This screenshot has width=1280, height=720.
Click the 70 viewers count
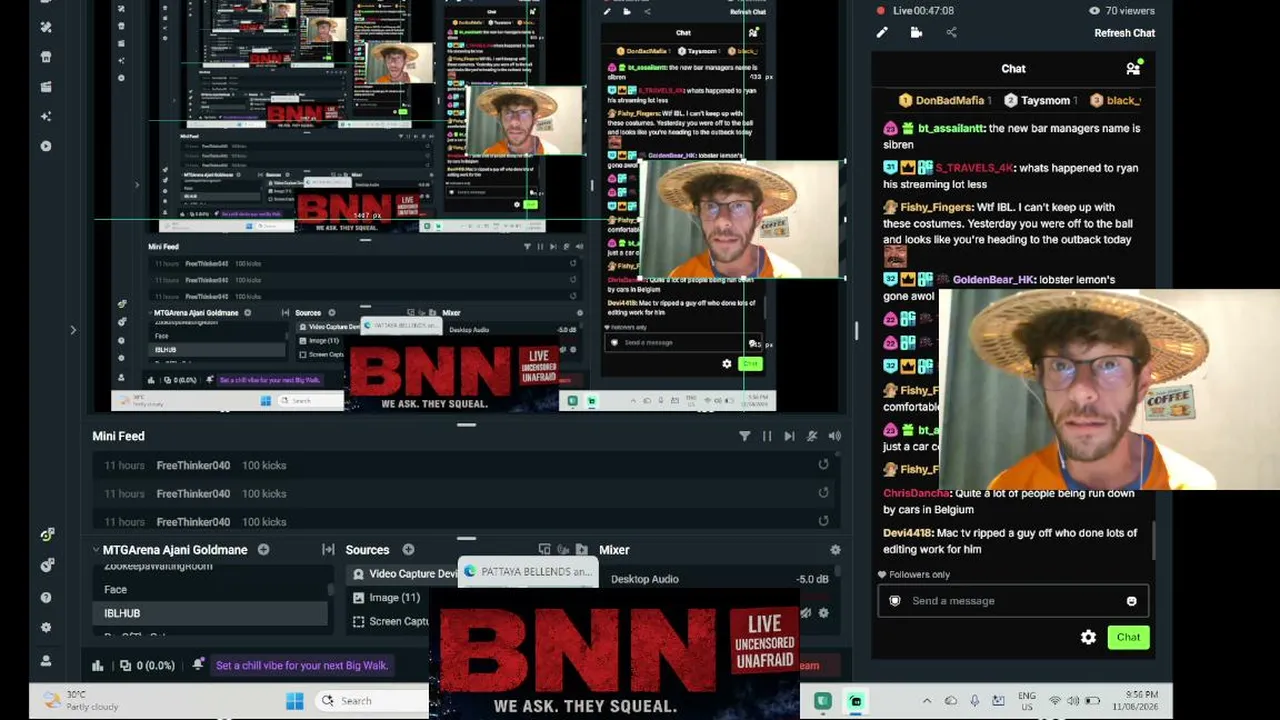coord(1121,10)
